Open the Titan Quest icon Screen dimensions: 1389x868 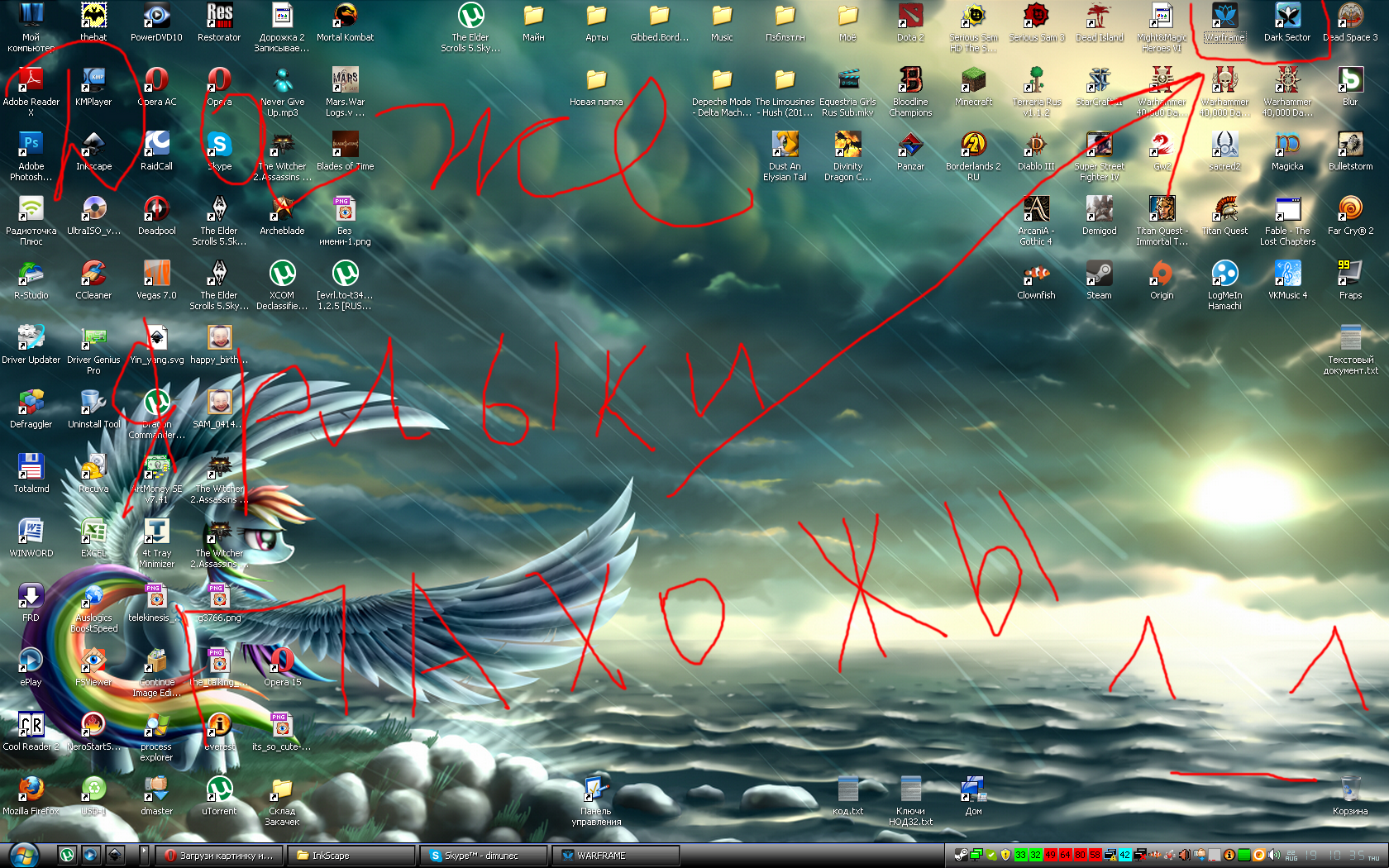pyautogui.click(x=1224, y=216)
